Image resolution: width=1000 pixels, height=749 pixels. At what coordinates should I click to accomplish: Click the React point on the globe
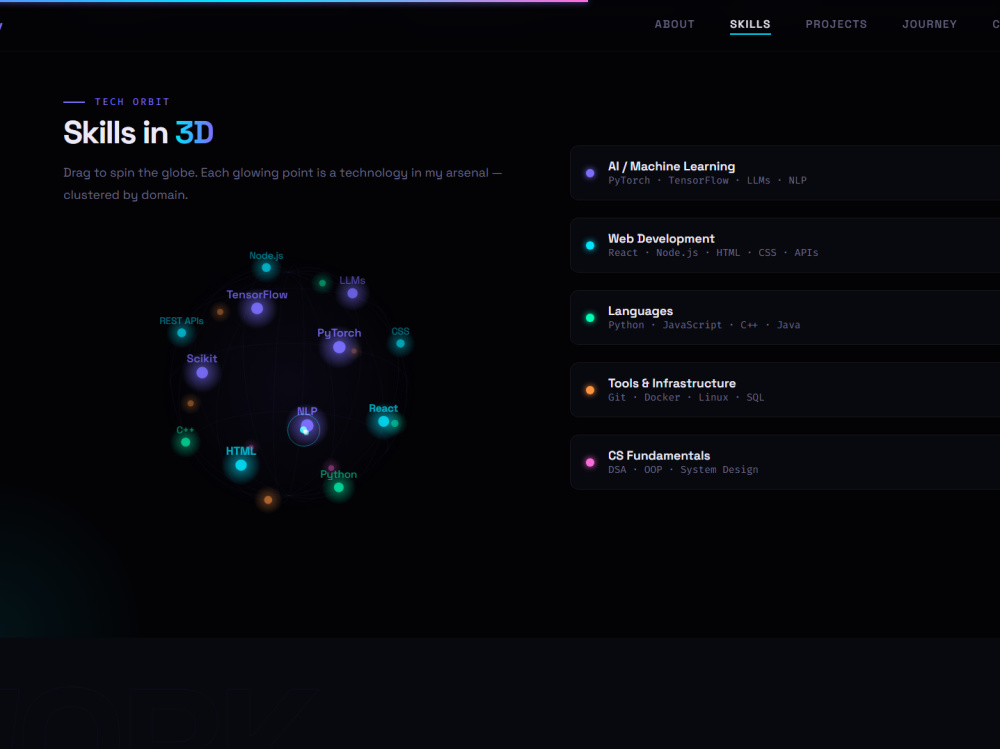(x=383, y=422)
